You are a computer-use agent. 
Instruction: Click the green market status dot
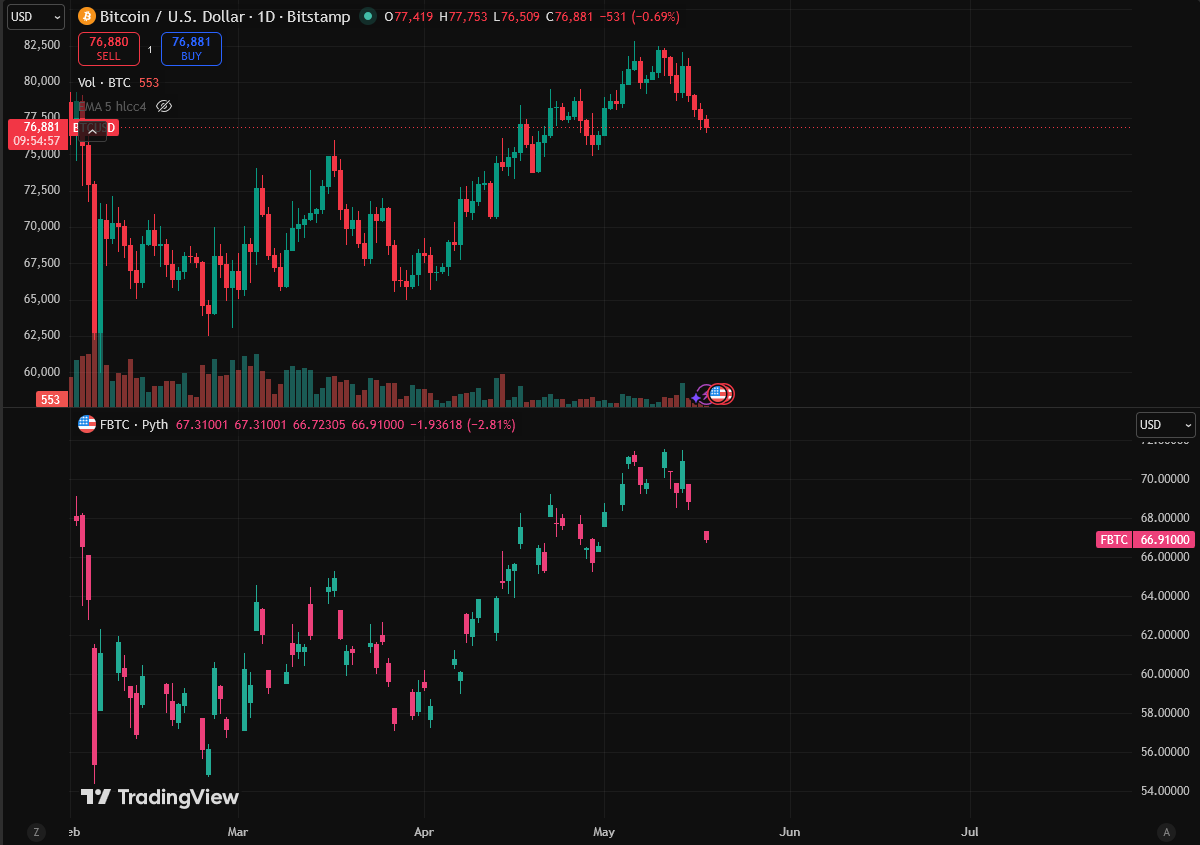coord(368,16)
